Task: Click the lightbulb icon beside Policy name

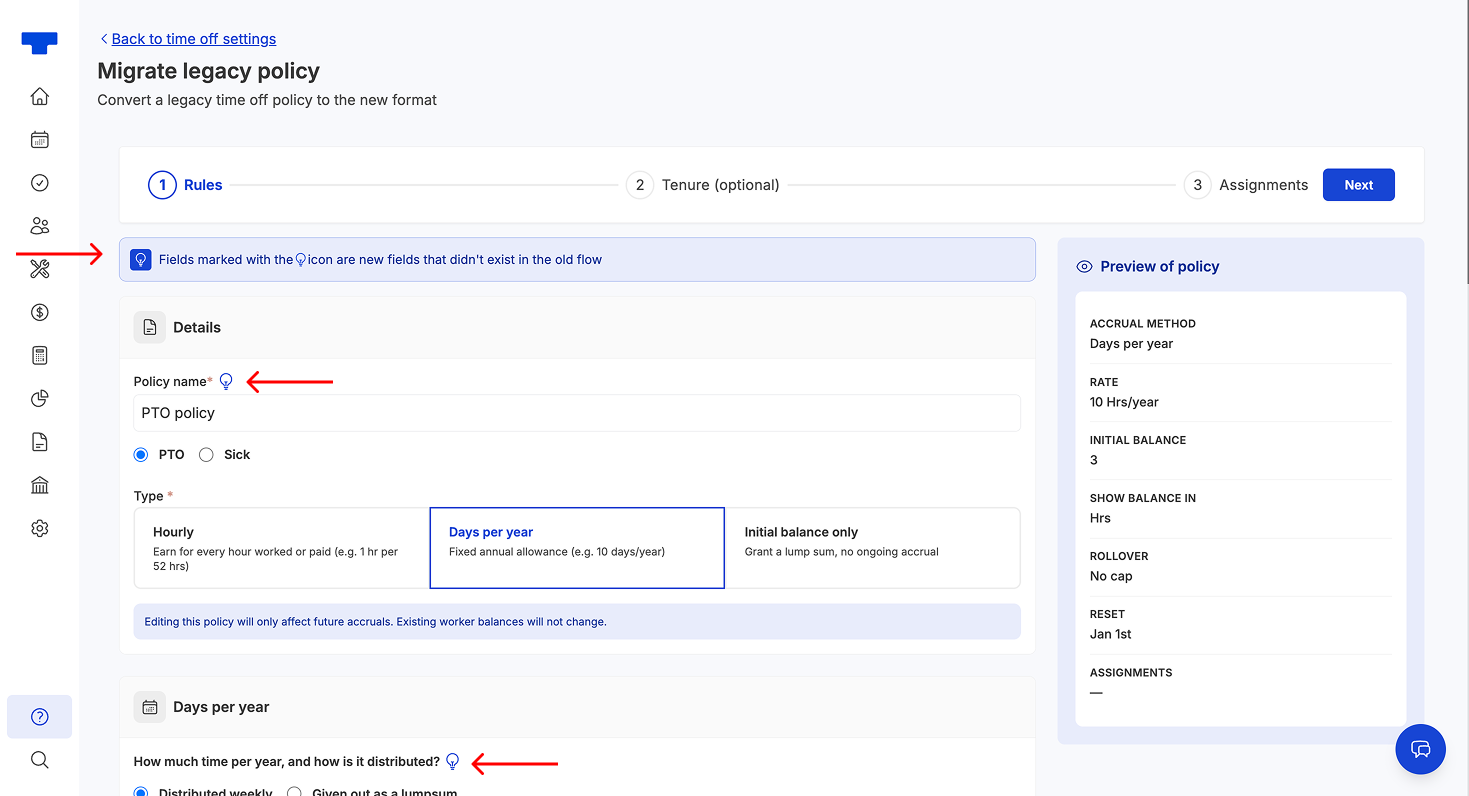Action: (x=226, y=381)
